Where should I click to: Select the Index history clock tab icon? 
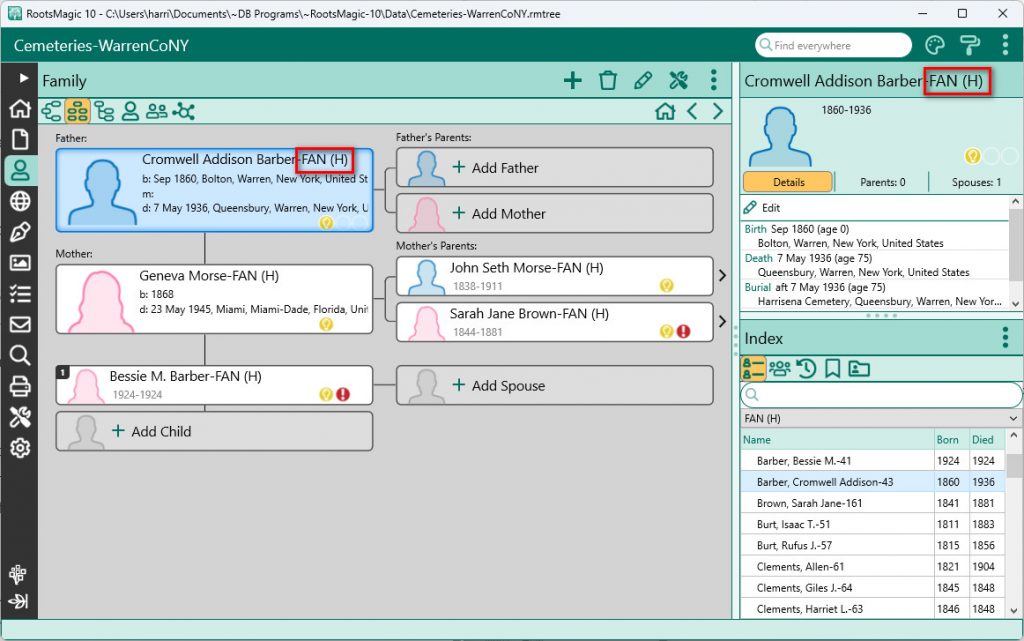[807, 369]
